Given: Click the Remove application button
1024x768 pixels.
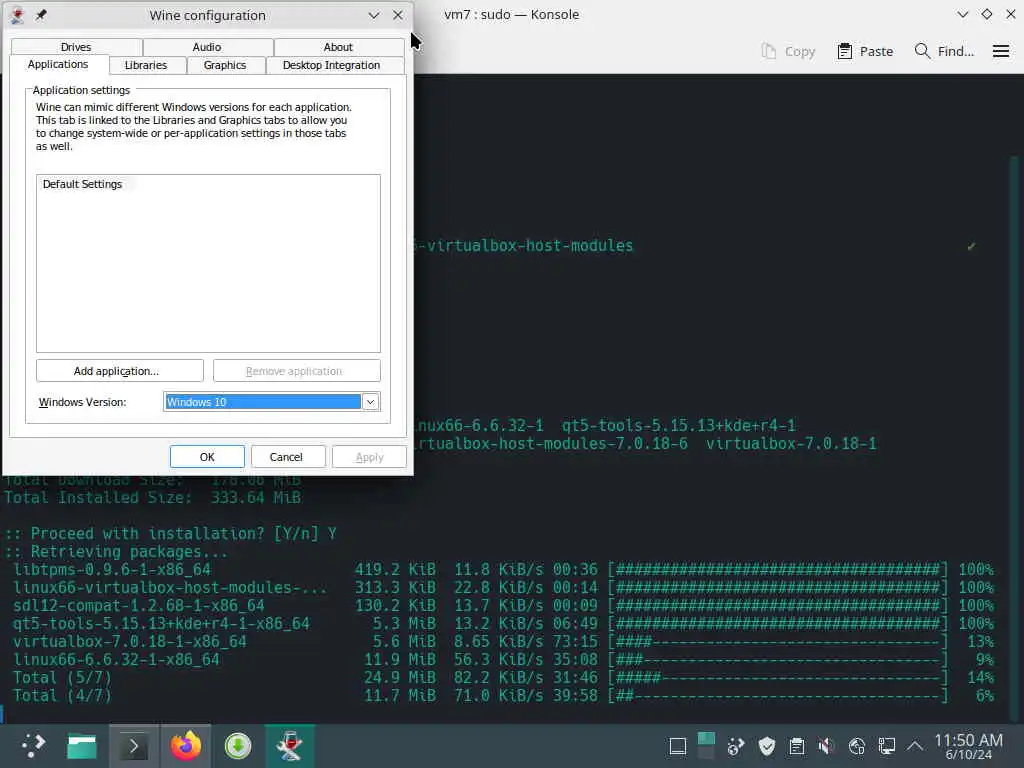Looking at the screenshot, I should [296, 371].
